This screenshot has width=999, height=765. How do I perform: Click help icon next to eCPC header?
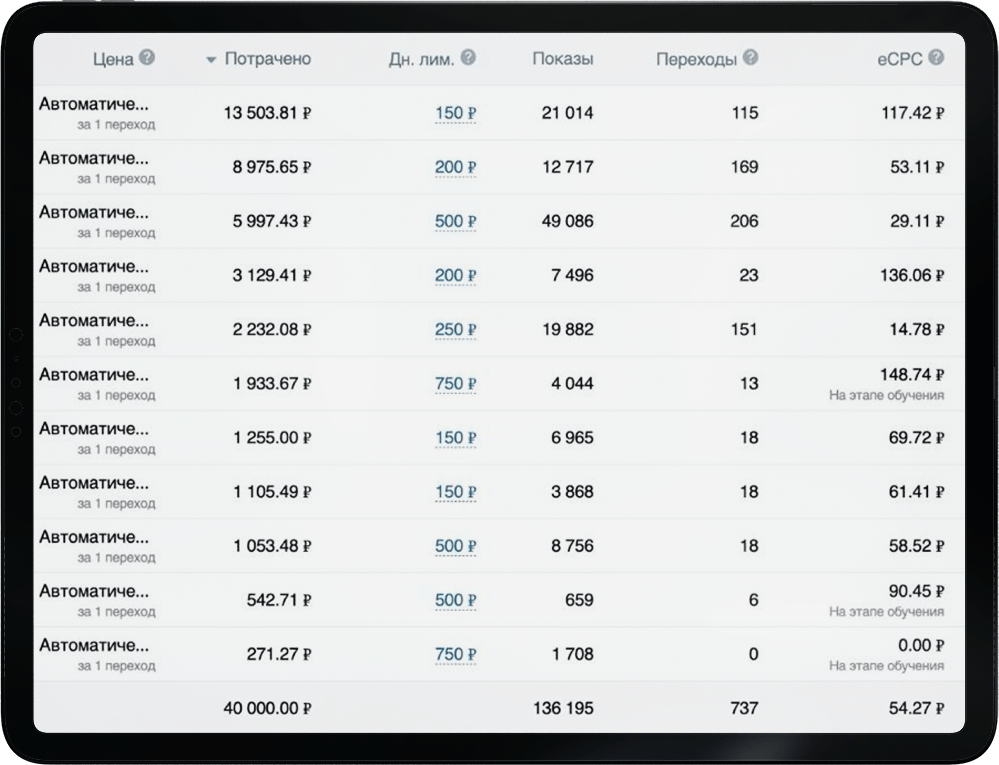pos(936,58)
